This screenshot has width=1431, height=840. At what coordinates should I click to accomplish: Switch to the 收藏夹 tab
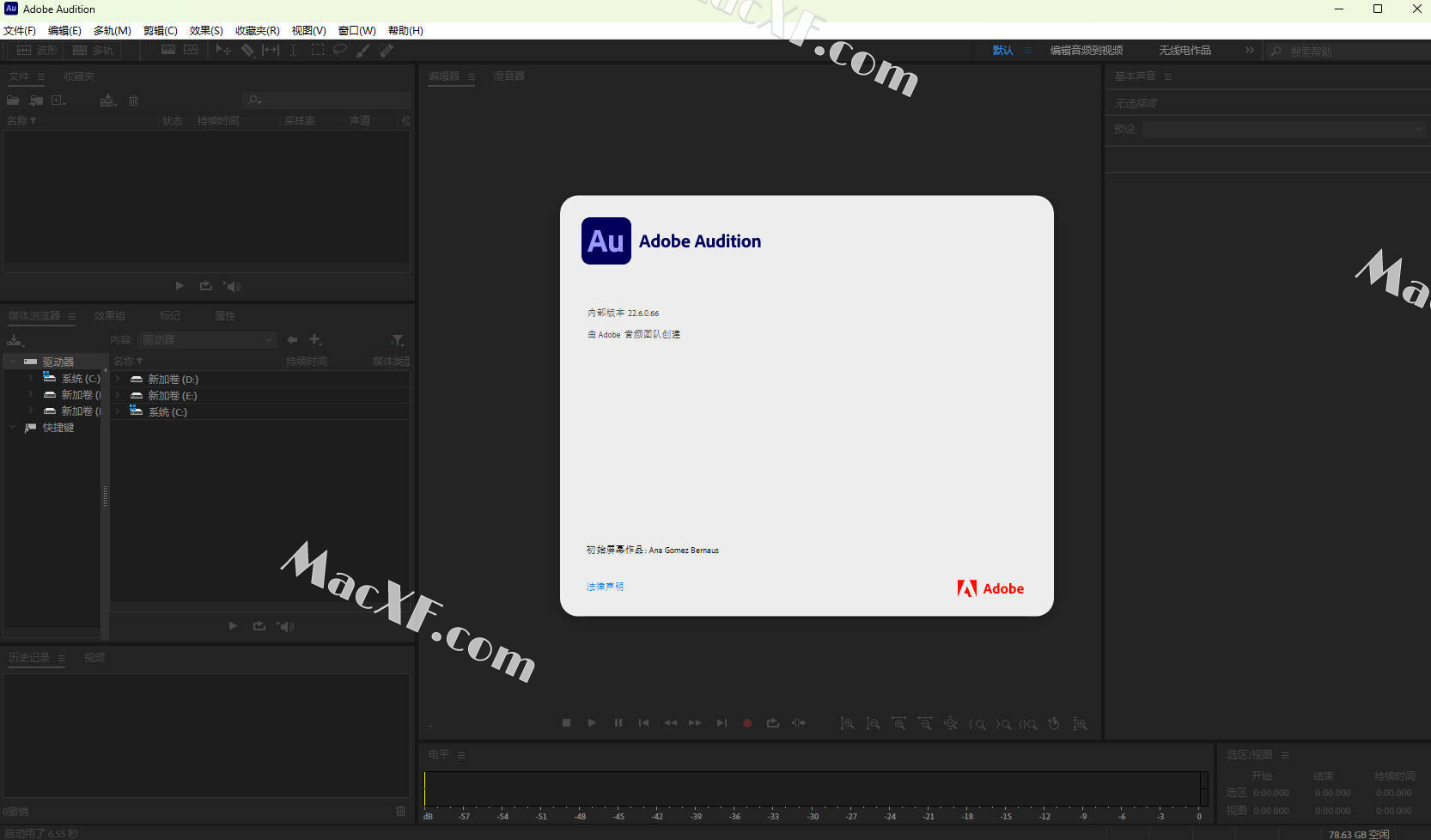click(79, 76)
